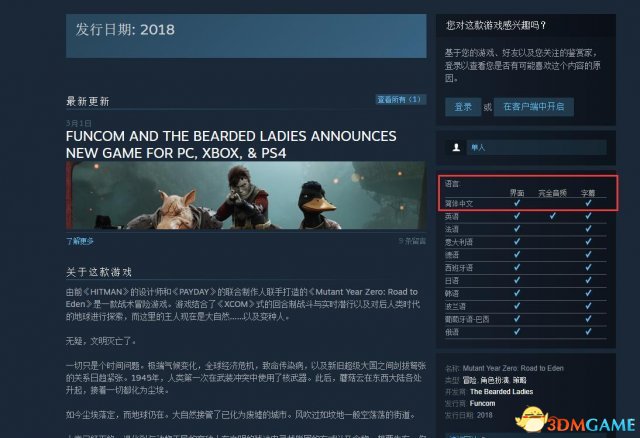The height and width of the screenshot is (438, 640).
Task: Click the 9 条留言 comments link
Action: coord(412,241)
